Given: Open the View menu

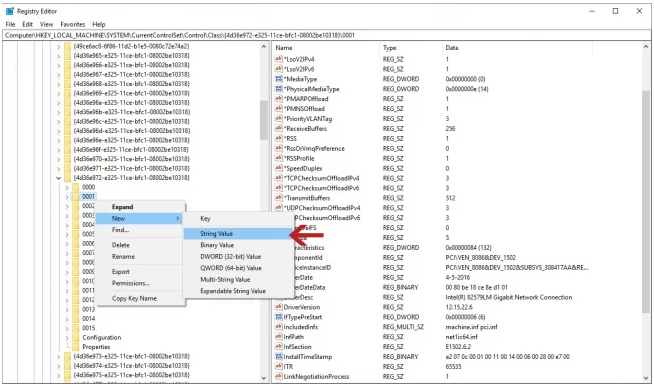Looking at the screenshot, I should click(46, 24).
